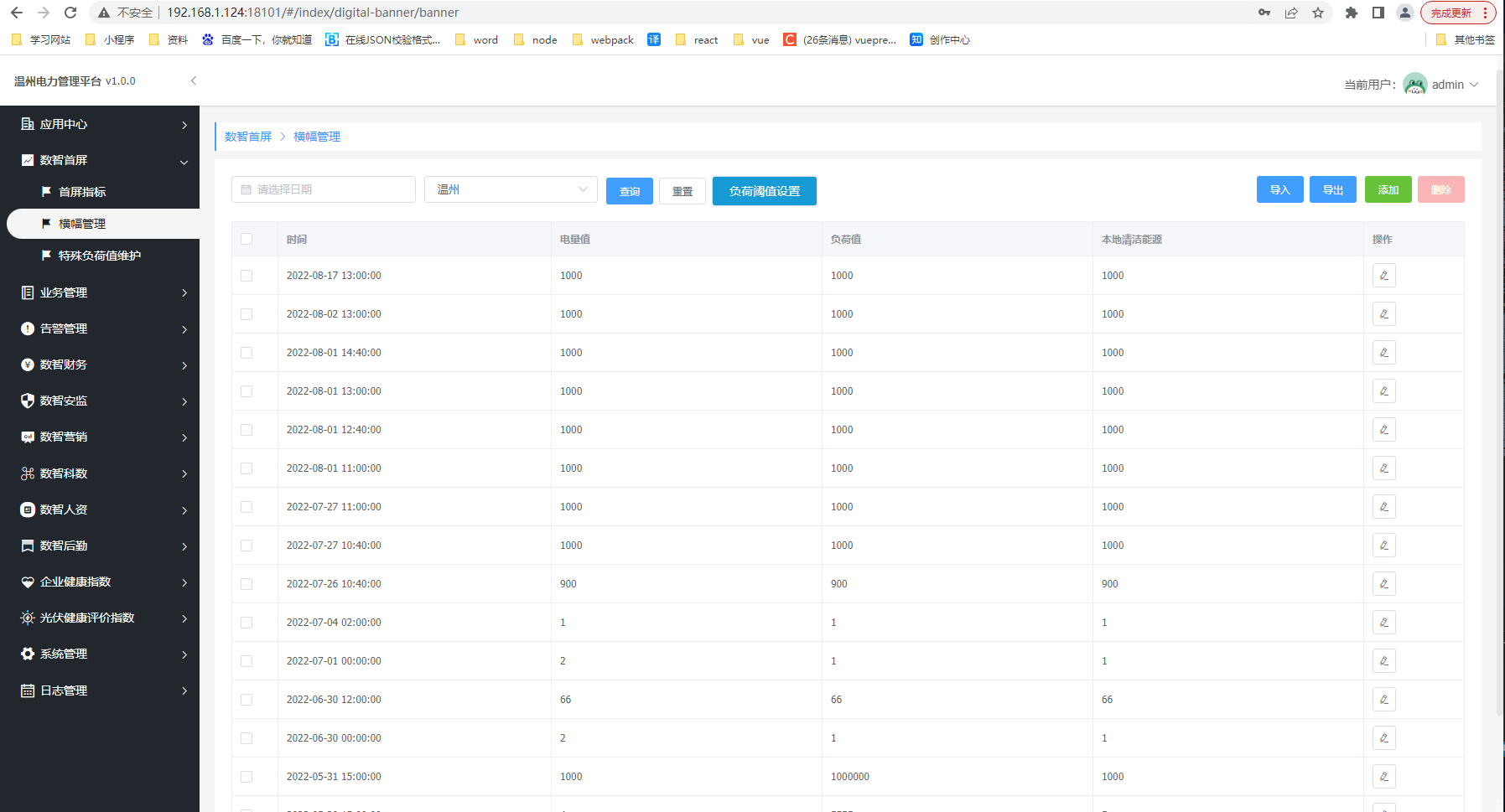
Task: Check the 2022-08-01 14:40:00 row checkbox
Action: (x=247, y=353)
